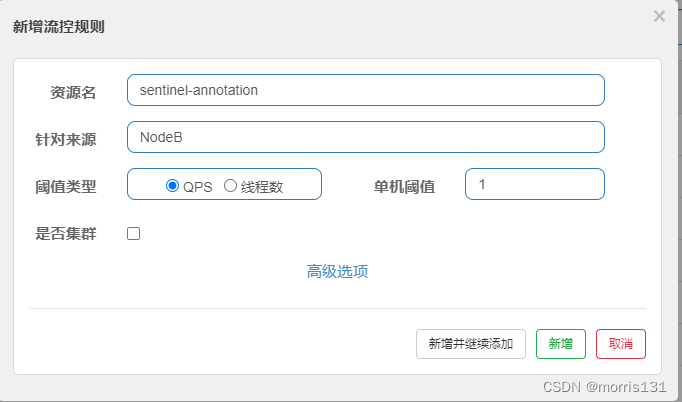The image size is (682, 402).
Task: Close the 新增流控规则 dialog with the X
Action: (x=659, y=16)
